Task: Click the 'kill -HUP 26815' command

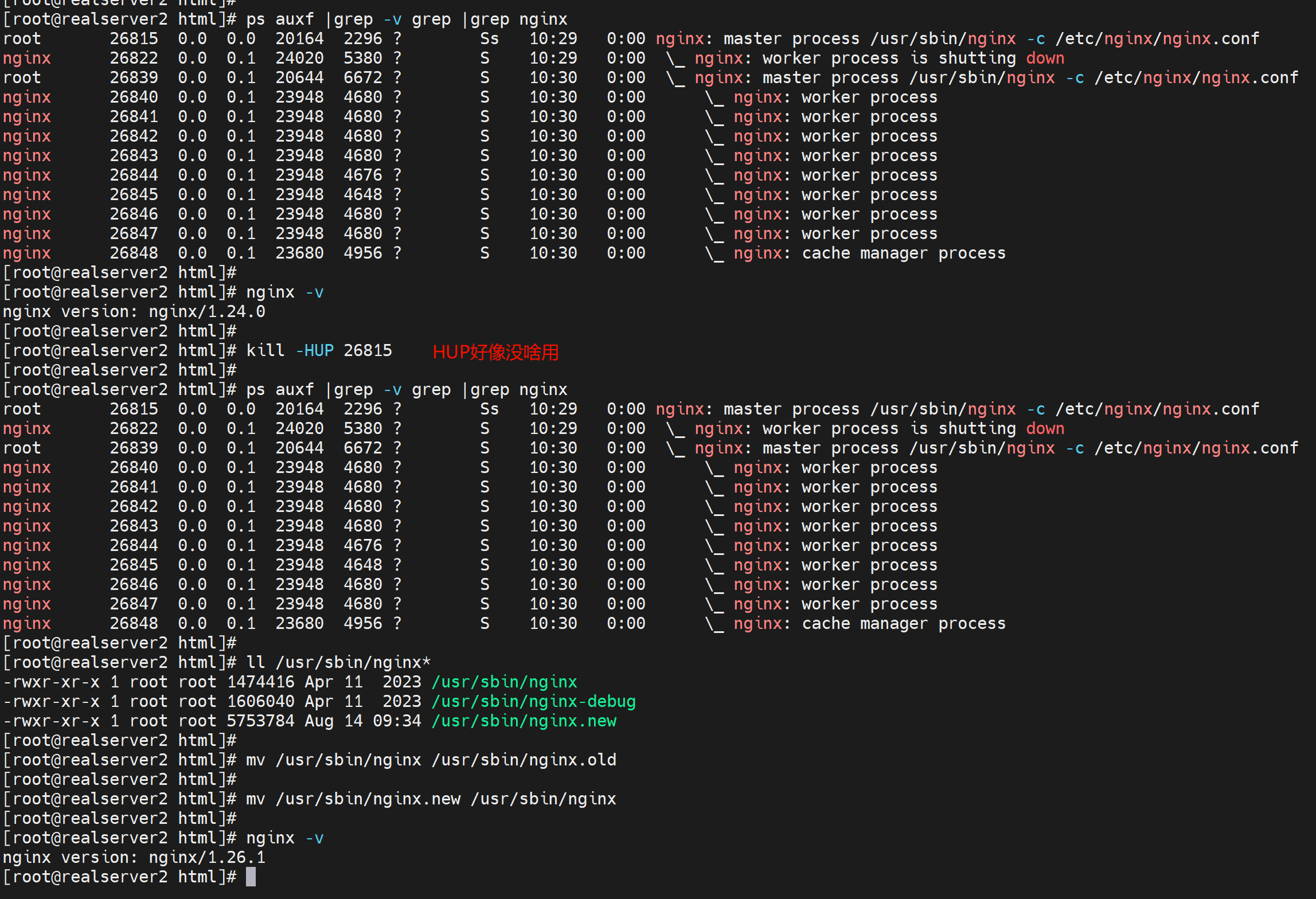Action: (x=319, y=350)
